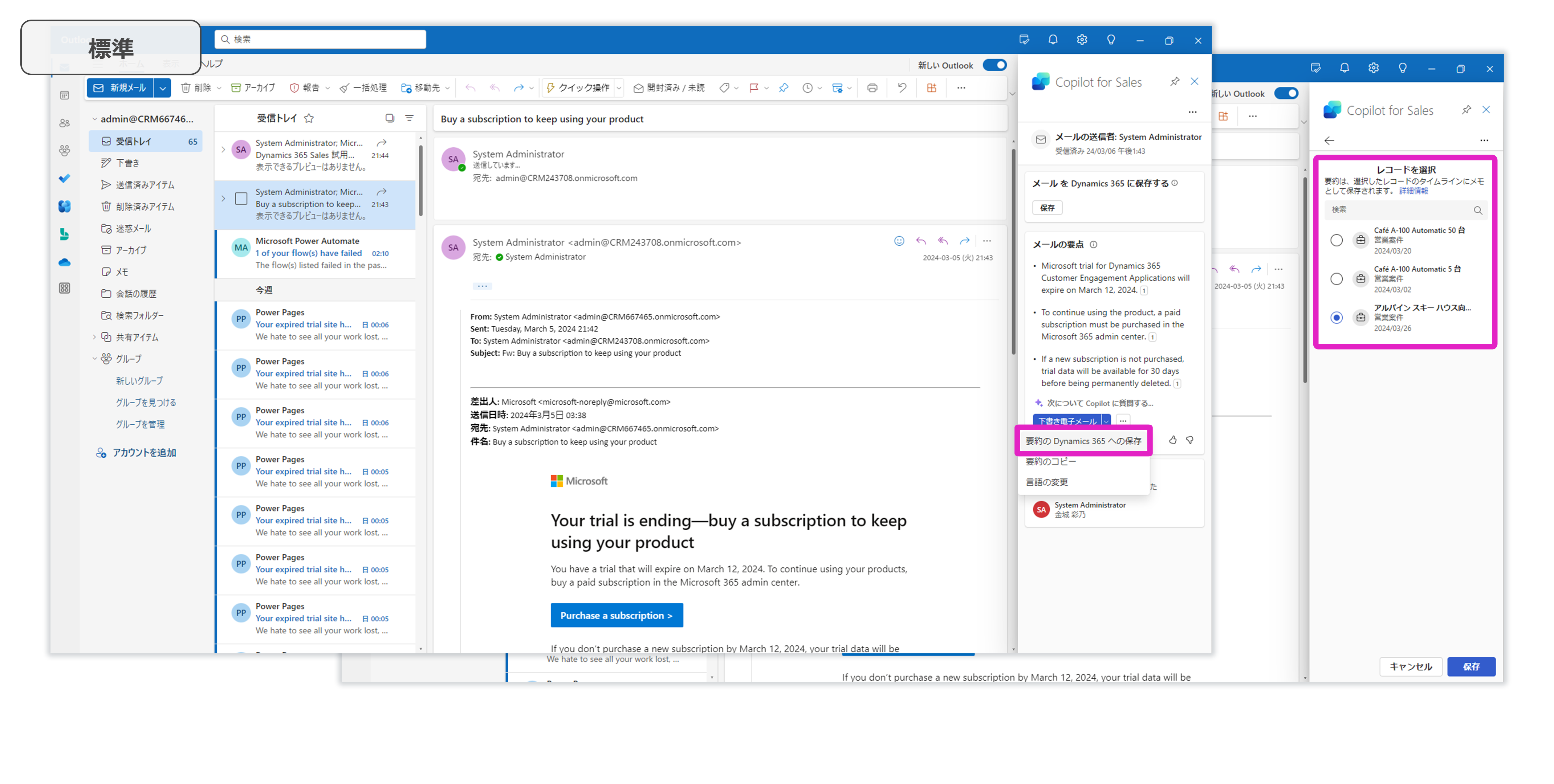This screenshot has height=784, width=1554.
Task: Collapse the admin@CRM66746 account tree
Action: tap(95, 119)
